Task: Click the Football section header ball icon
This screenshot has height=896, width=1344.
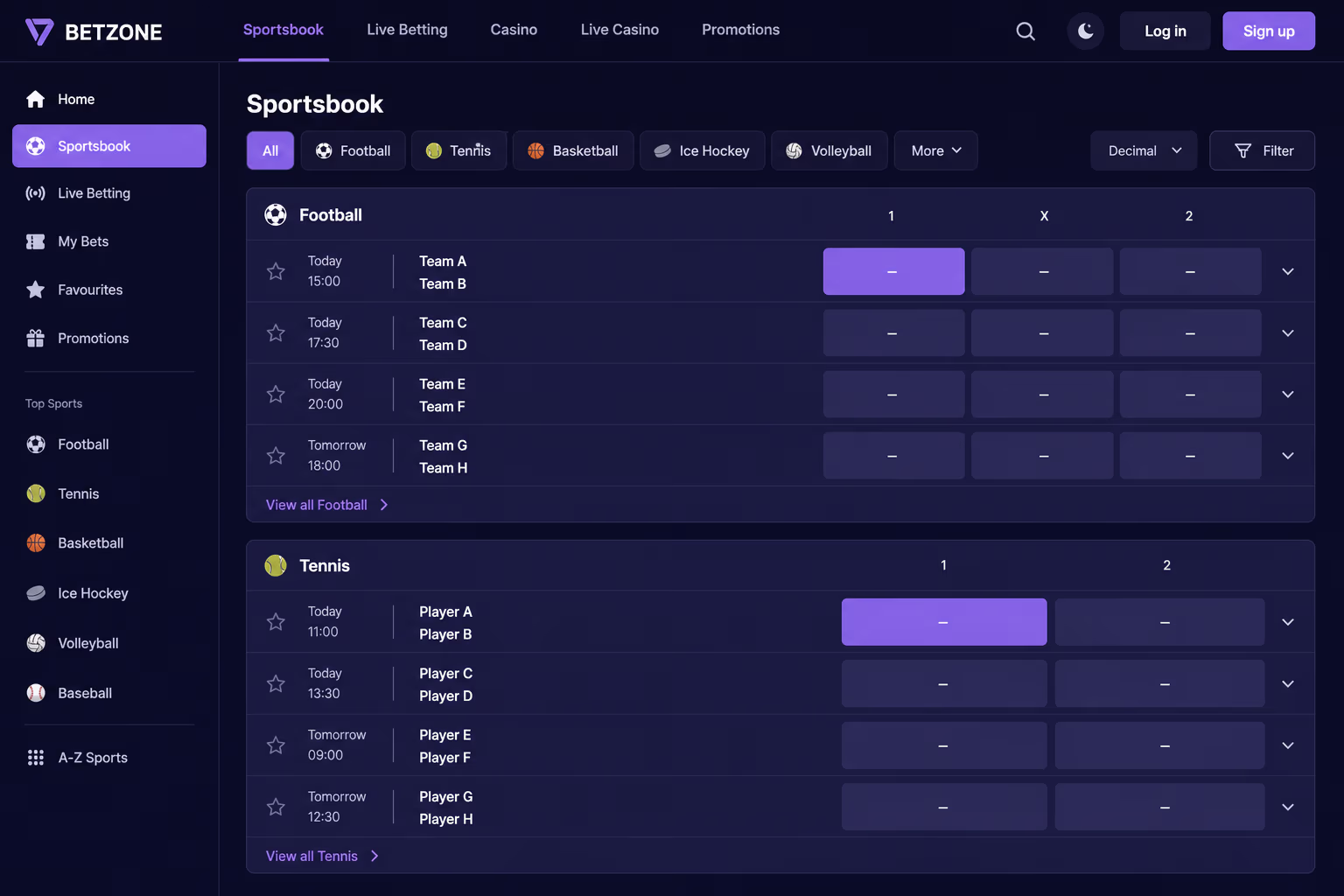Action: 276,214
